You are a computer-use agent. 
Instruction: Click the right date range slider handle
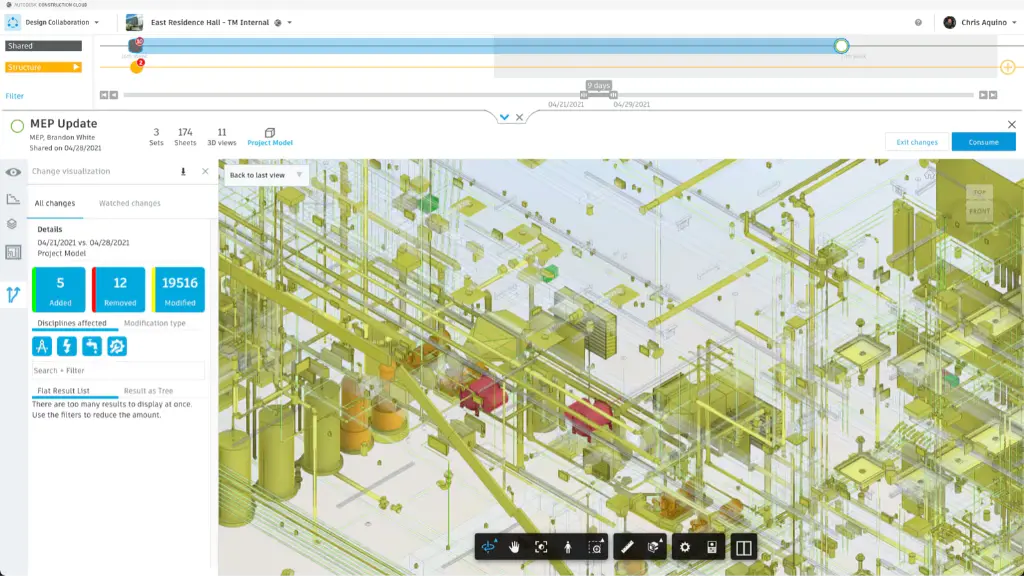point(613,95)
